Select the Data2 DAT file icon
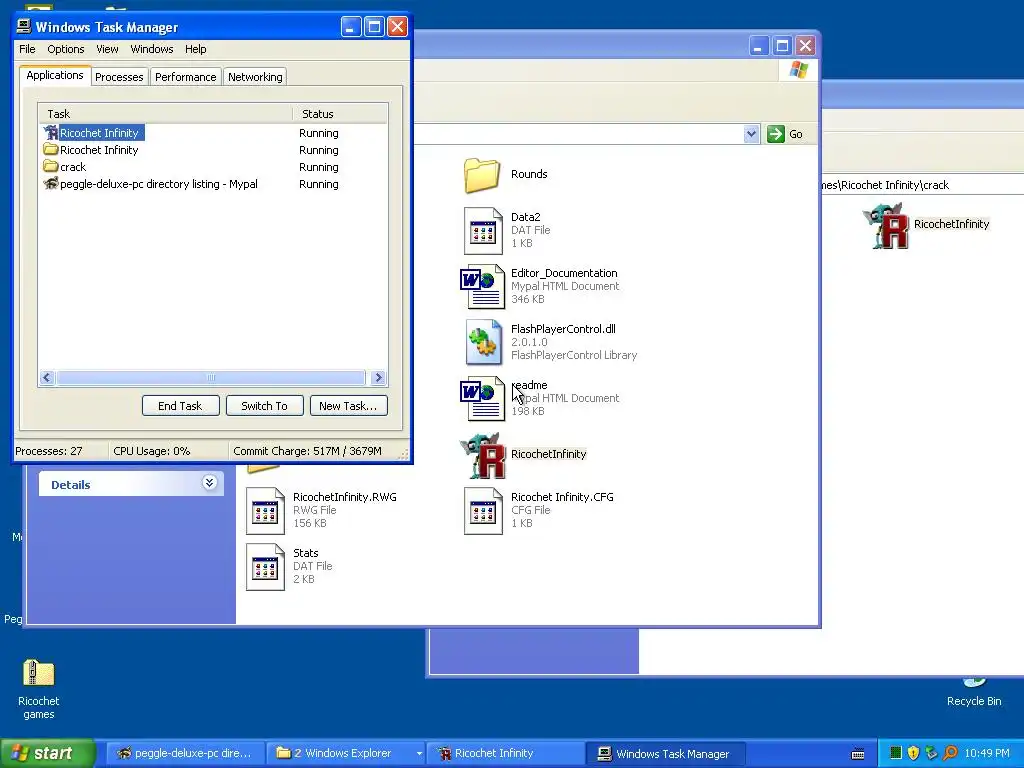Screen dimensions: 1024x768 click(483, 231)
